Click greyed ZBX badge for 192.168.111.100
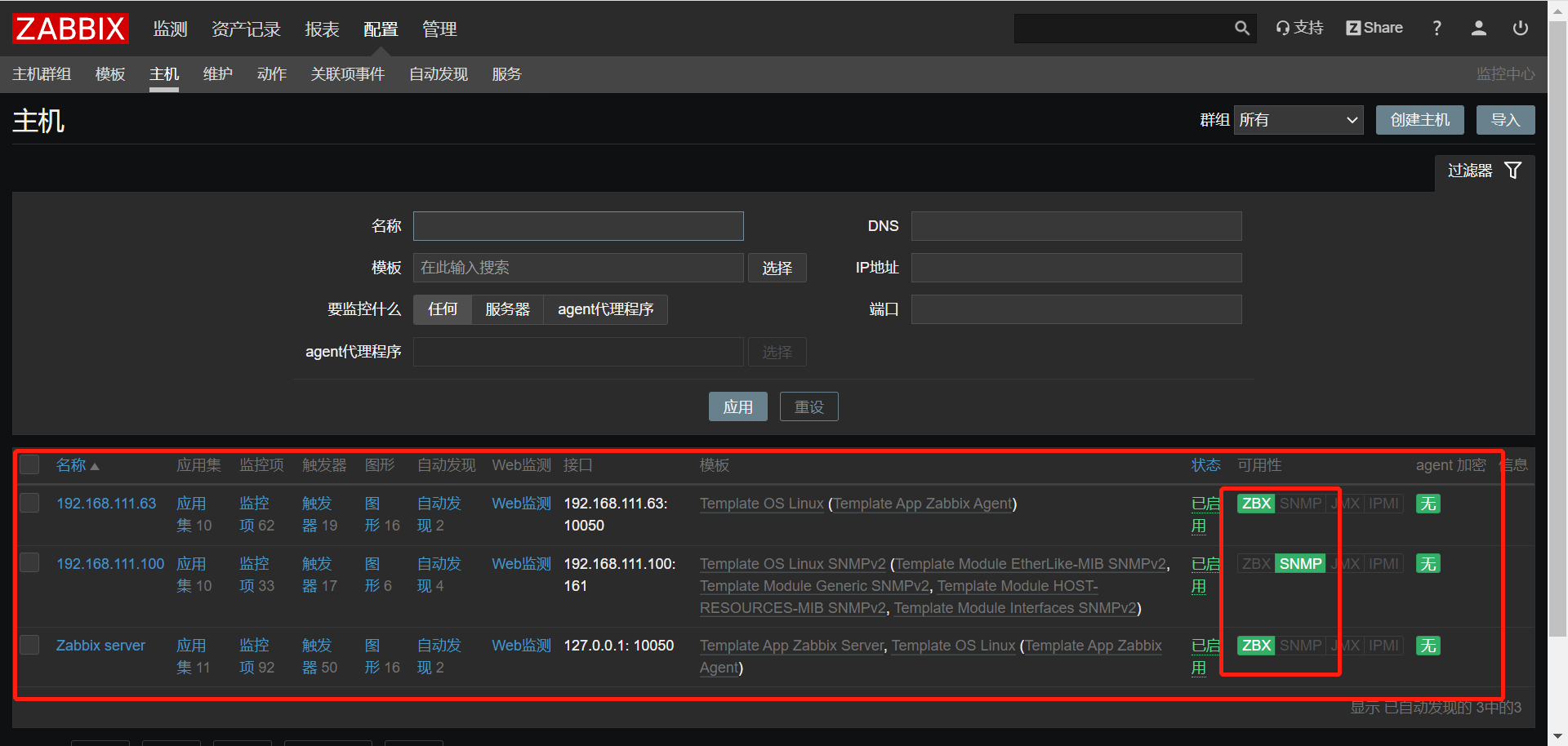This screenshot has width=1568, height=746. coord(1256,564)
